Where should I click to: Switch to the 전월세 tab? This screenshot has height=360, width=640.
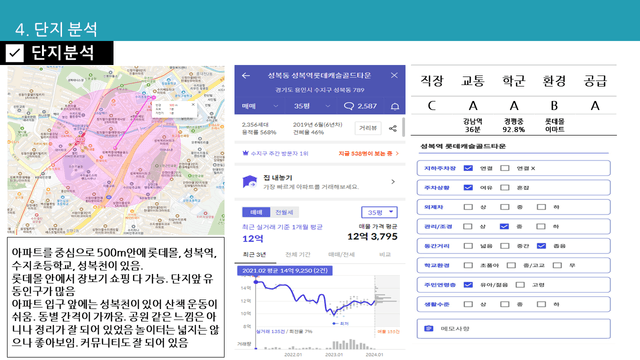click(284, 212)
